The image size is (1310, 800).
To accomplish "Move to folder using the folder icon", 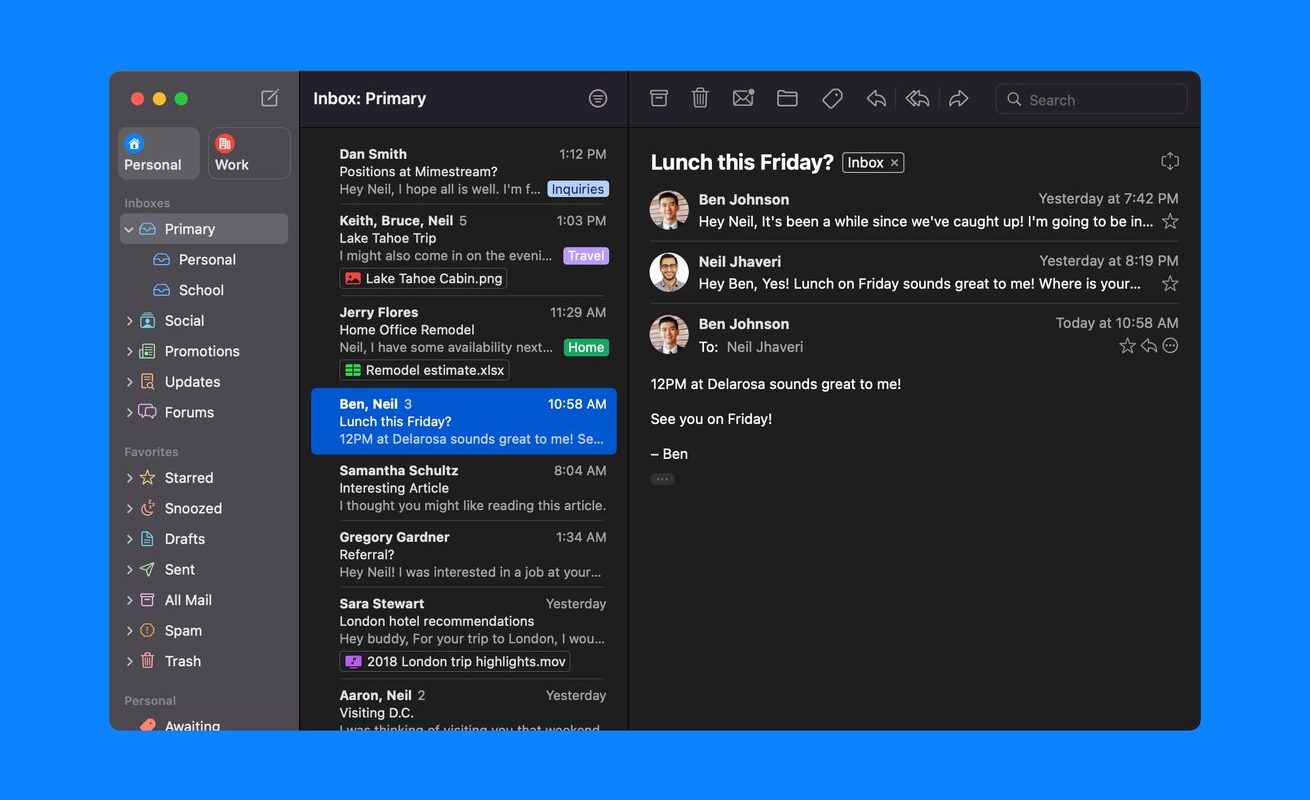I will 787,98.
